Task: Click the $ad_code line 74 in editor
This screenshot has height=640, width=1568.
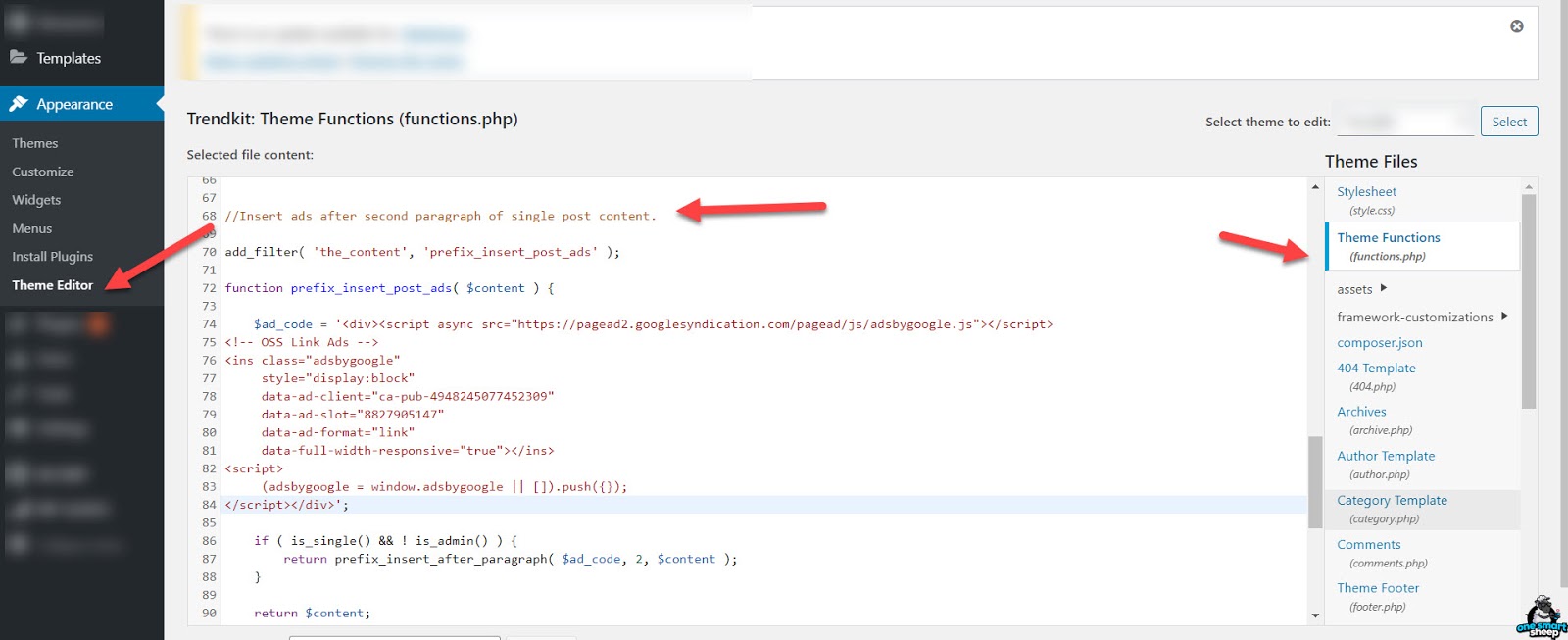Action: 653,323
